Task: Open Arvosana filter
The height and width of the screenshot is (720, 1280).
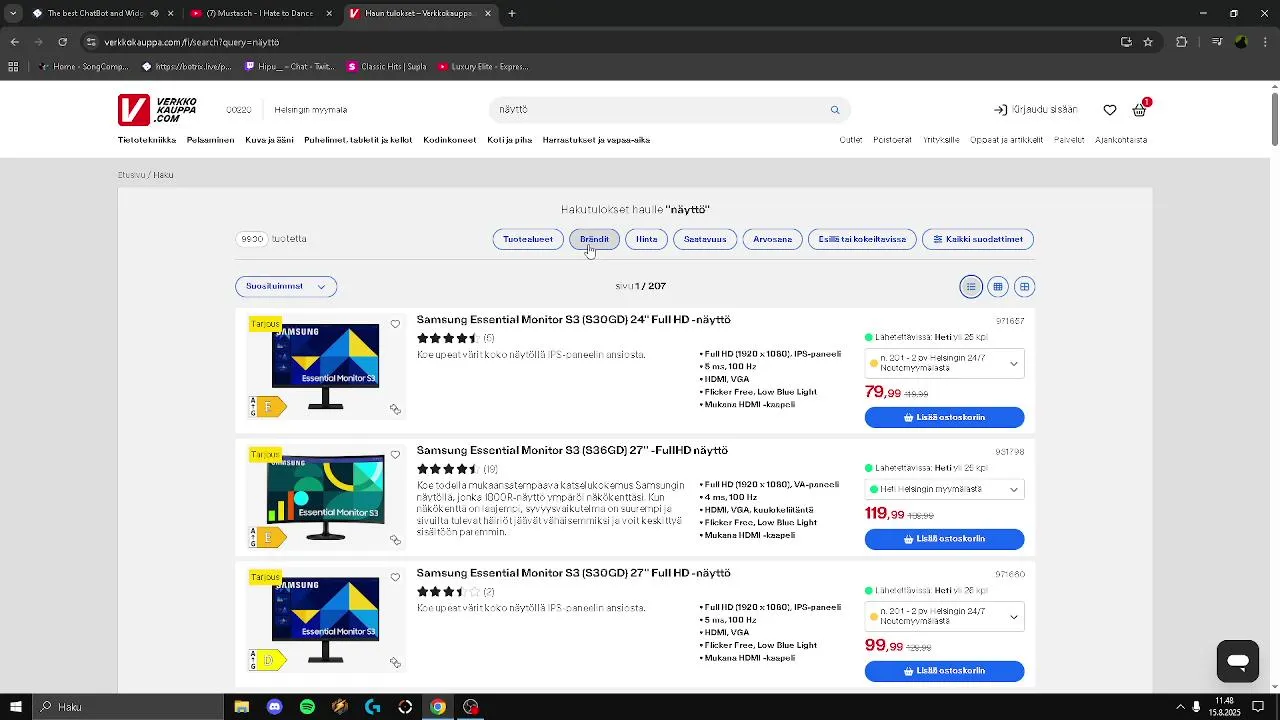Action: point(773,239)
